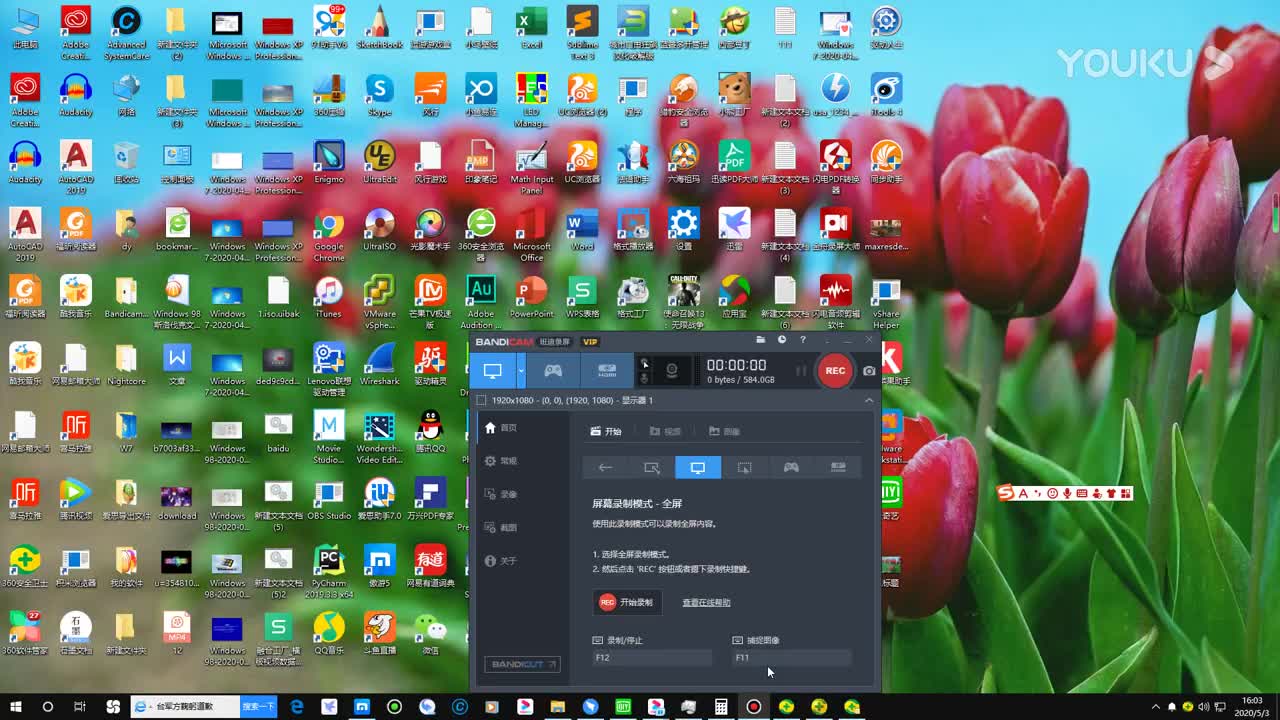Screen dimensions: 1280x720
Task: Open the iTunes desktop icon
Action: click(329, 296)
